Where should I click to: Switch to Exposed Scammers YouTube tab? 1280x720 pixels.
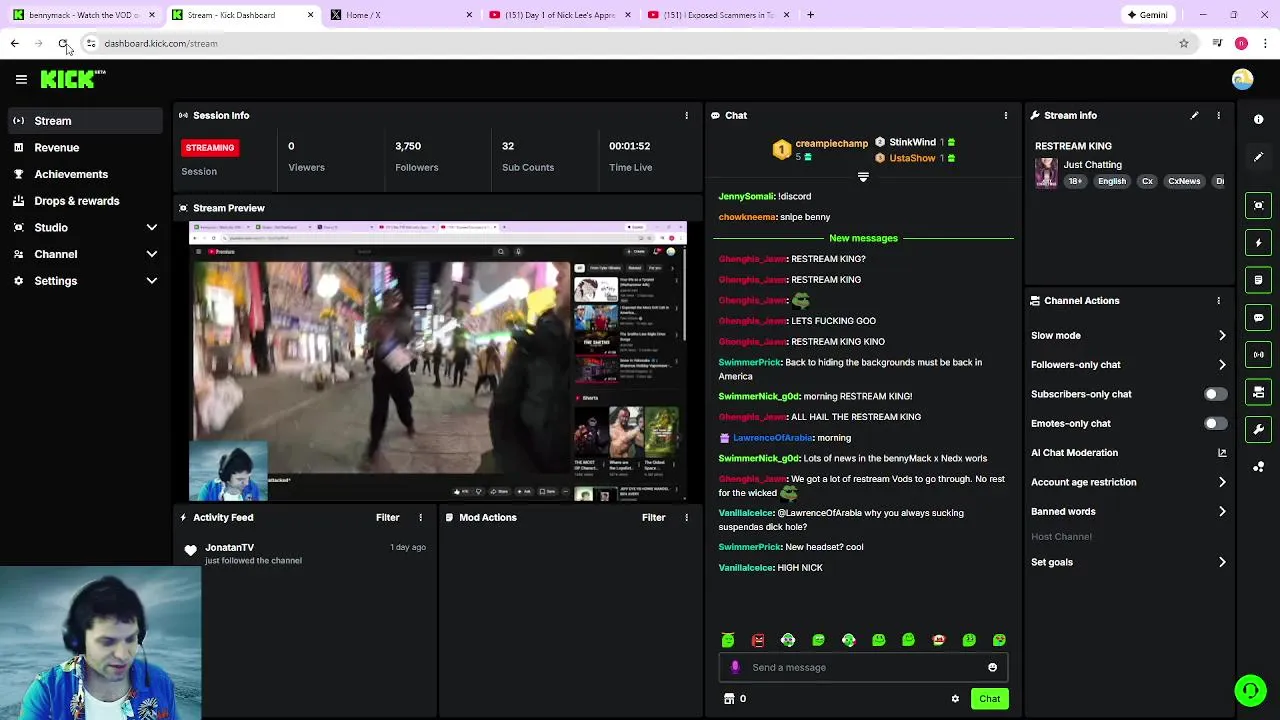pos(719,15)
